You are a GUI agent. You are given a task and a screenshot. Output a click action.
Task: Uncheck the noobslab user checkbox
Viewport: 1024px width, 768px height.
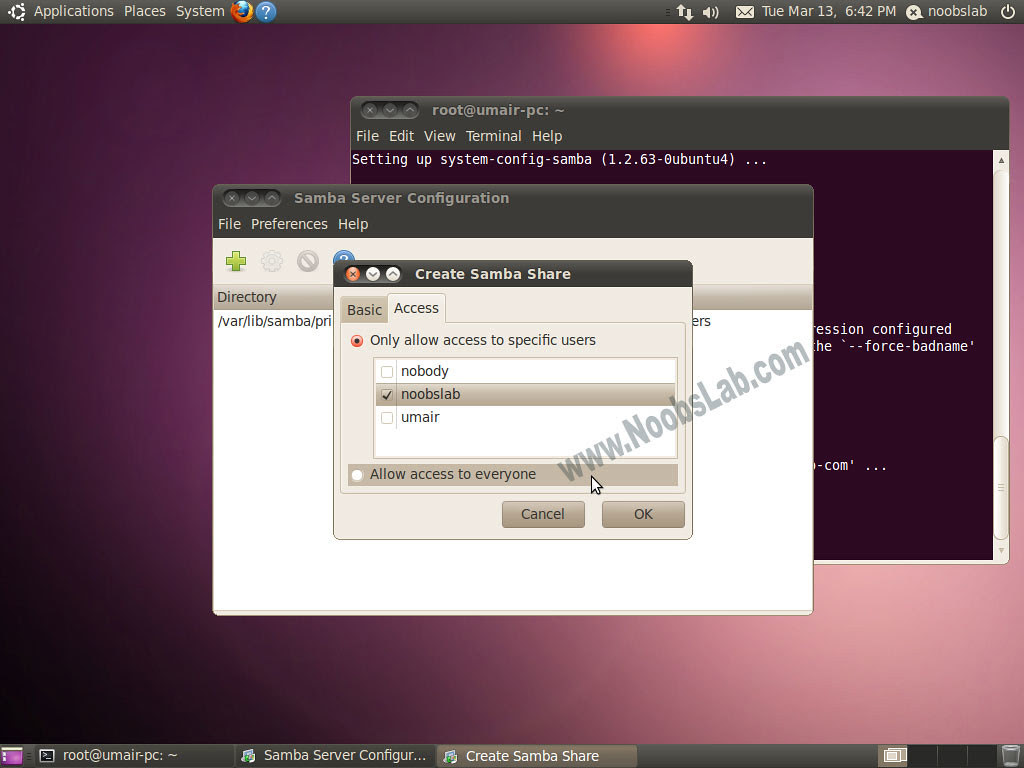coord(387,394)
